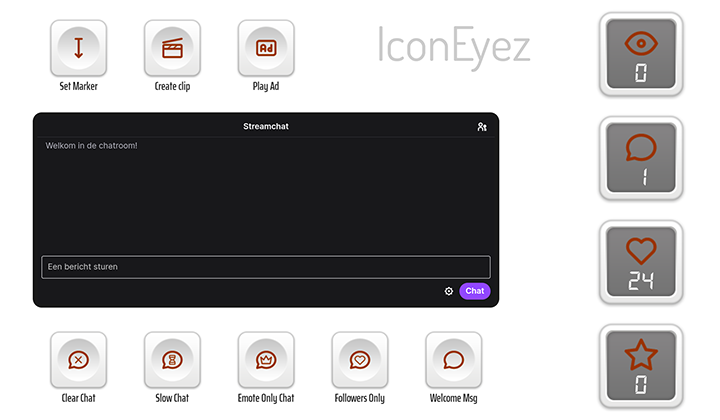Toggle the Emote Only Chat crown icon
The height and width of the screenshot is (420, 720).
coord(266,360)
